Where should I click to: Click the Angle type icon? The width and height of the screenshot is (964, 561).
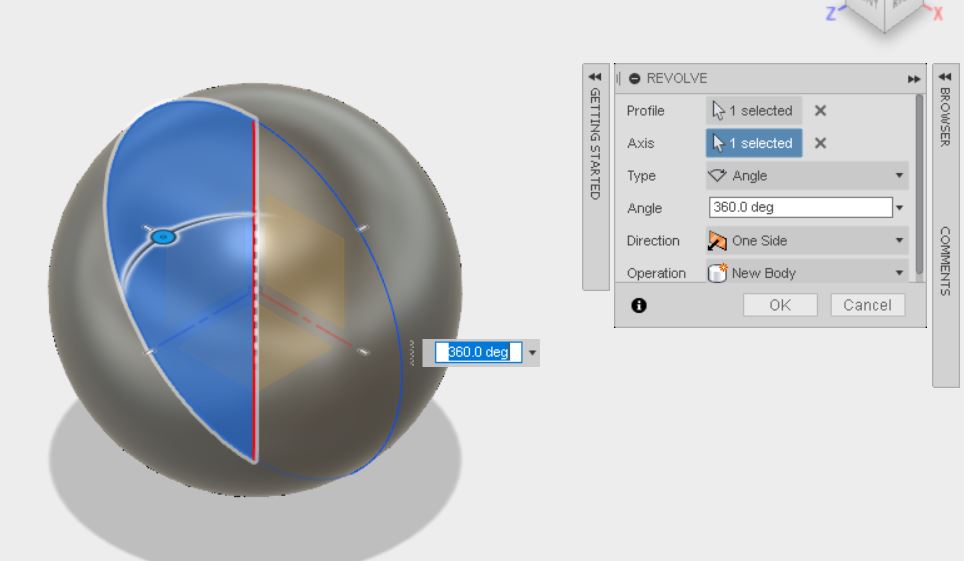tap(717, 176)
